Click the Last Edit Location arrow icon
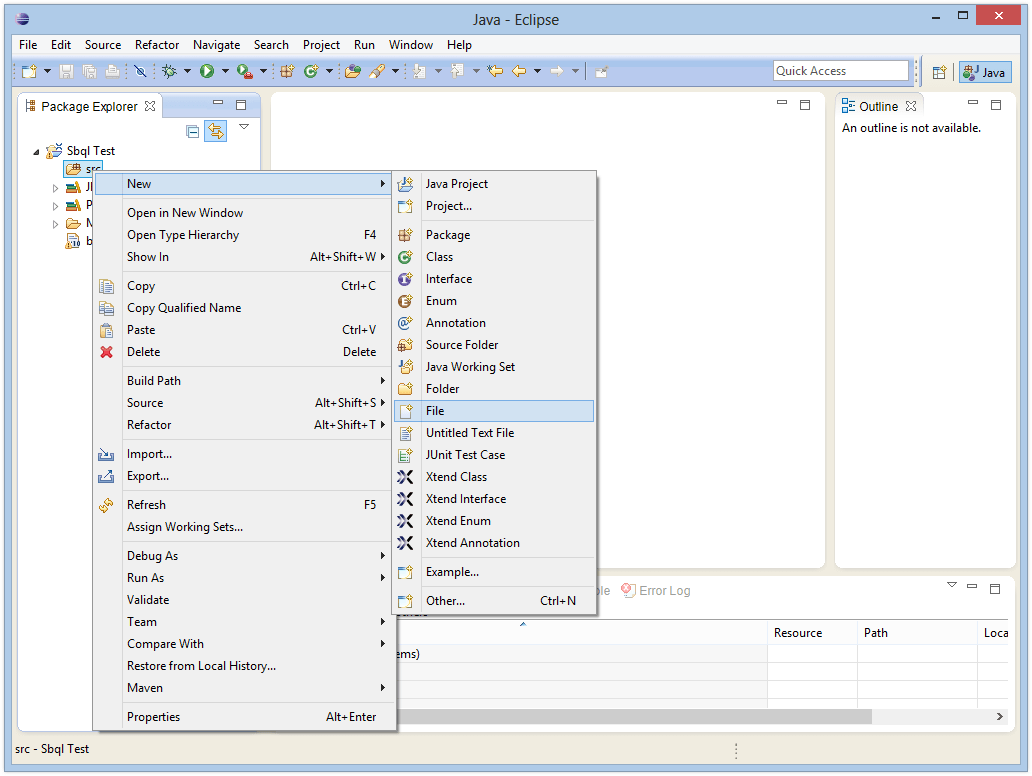The image size is (1032, 776). [495, 71]
